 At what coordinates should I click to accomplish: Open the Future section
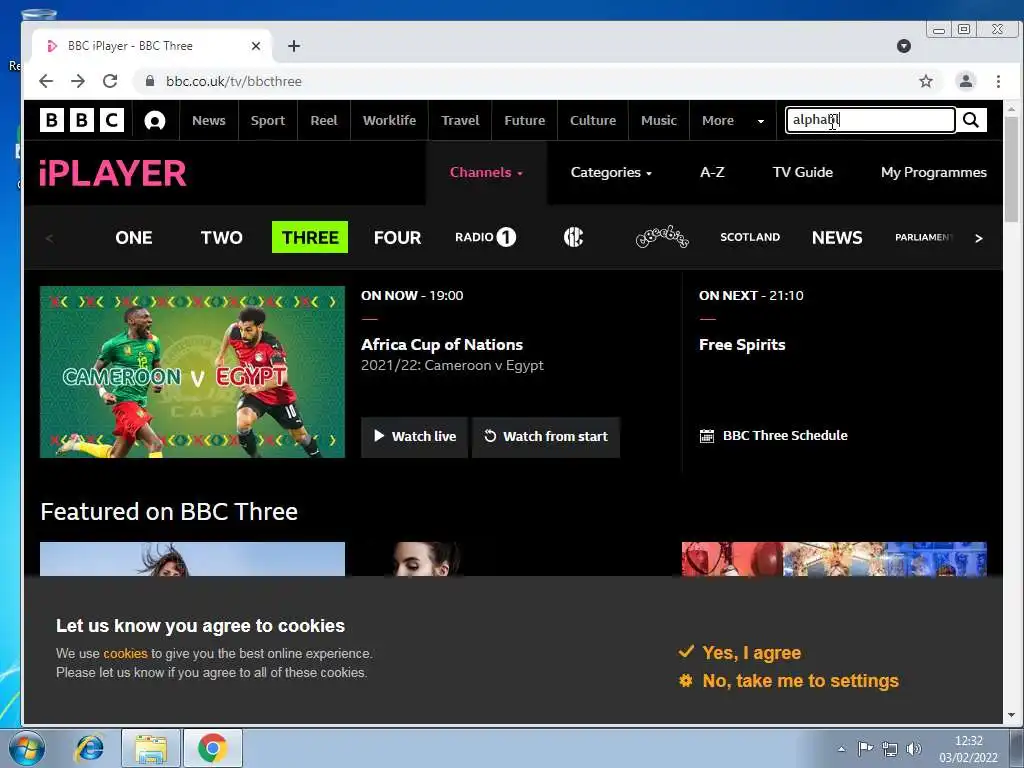[x=524, y=120]
